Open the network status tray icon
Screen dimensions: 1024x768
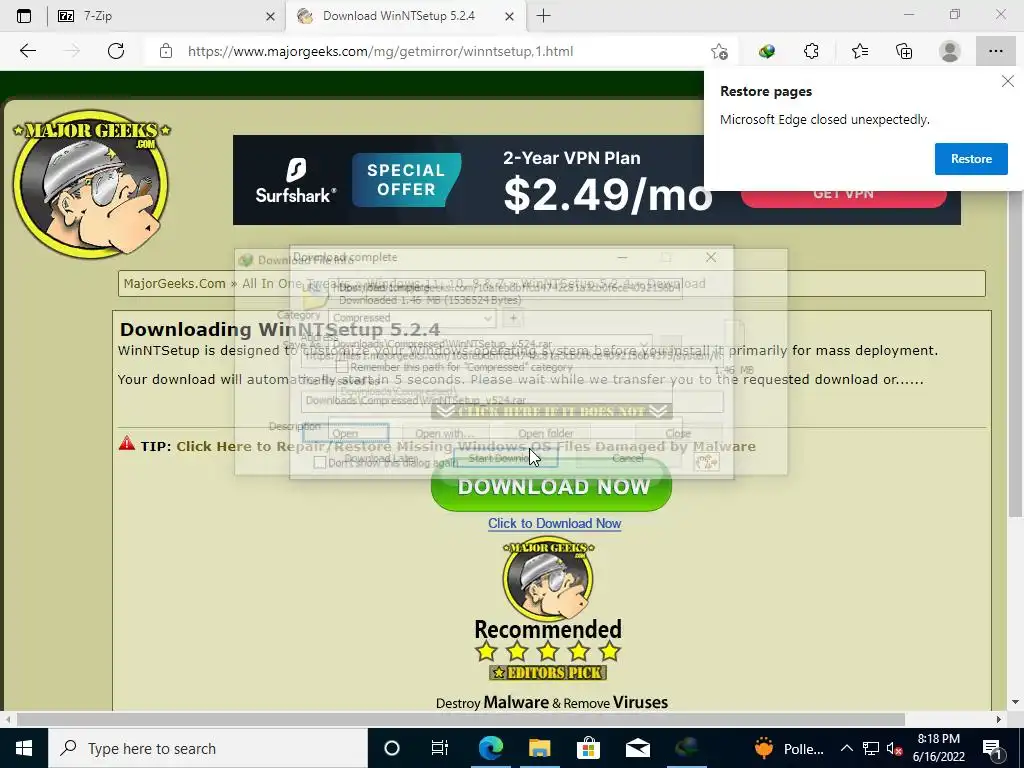click(871, 748)
